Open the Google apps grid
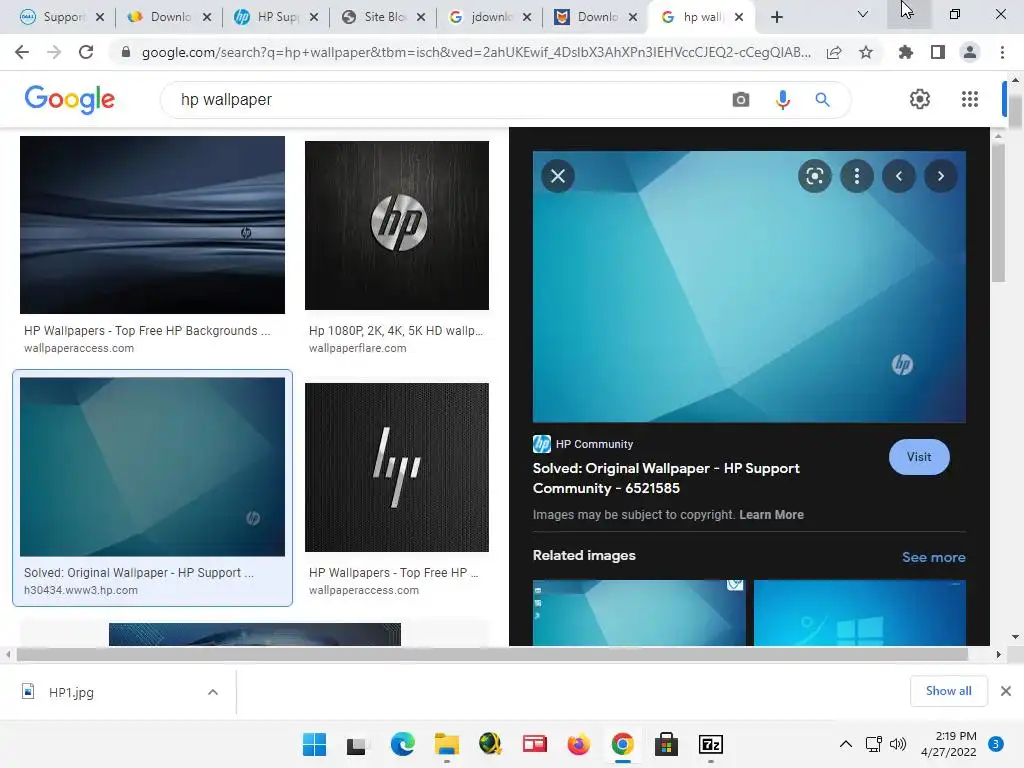Viewport: 1024px width, 768px height. 970,99
